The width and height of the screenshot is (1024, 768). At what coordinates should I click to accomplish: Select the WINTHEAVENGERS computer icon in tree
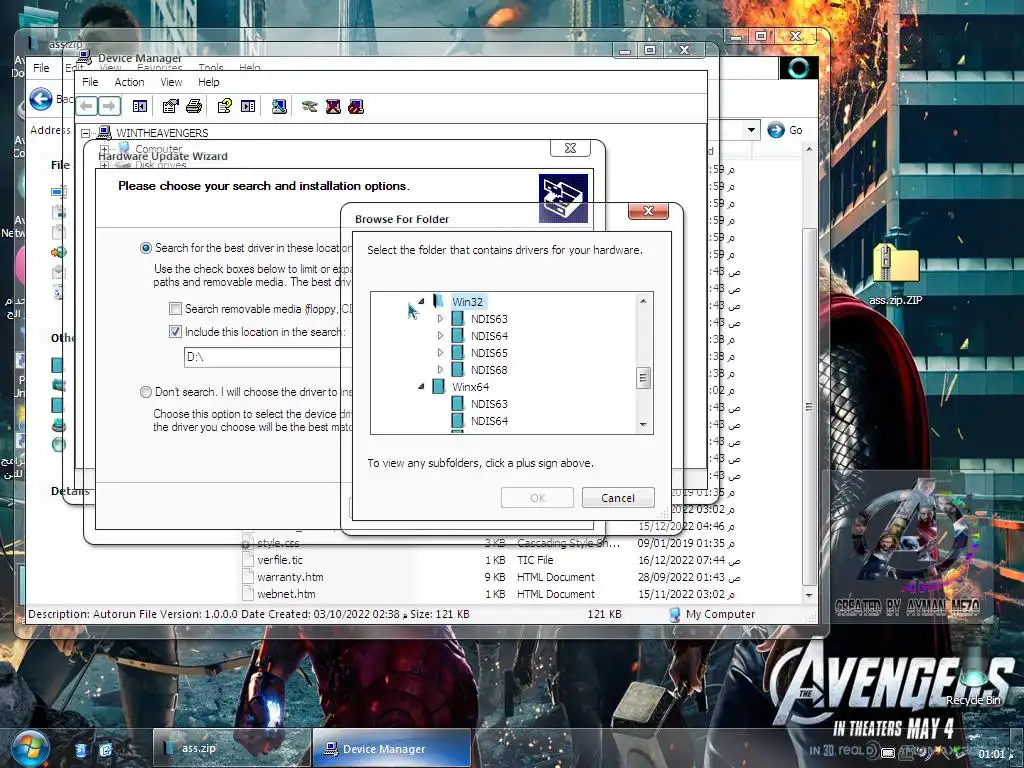104,133
